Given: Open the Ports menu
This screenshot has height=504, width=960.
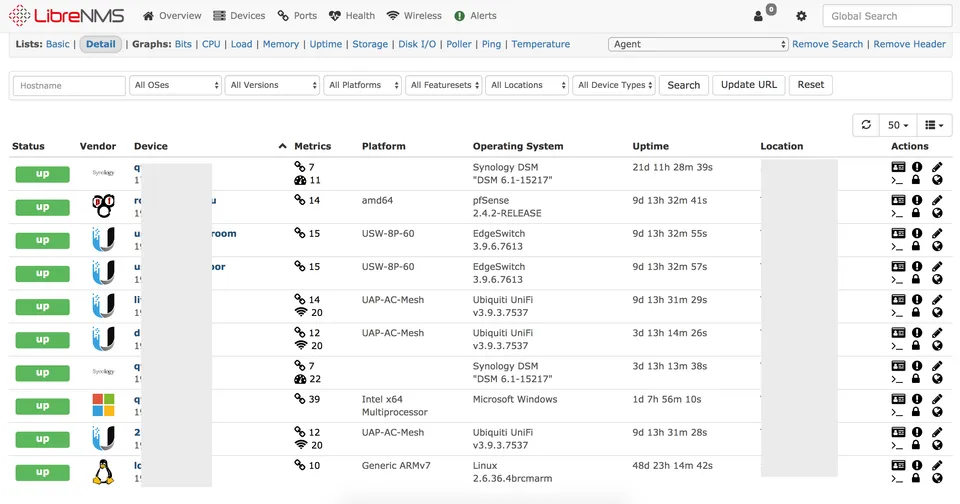Looking at the screenshot, I should click(x=297, y=16).
